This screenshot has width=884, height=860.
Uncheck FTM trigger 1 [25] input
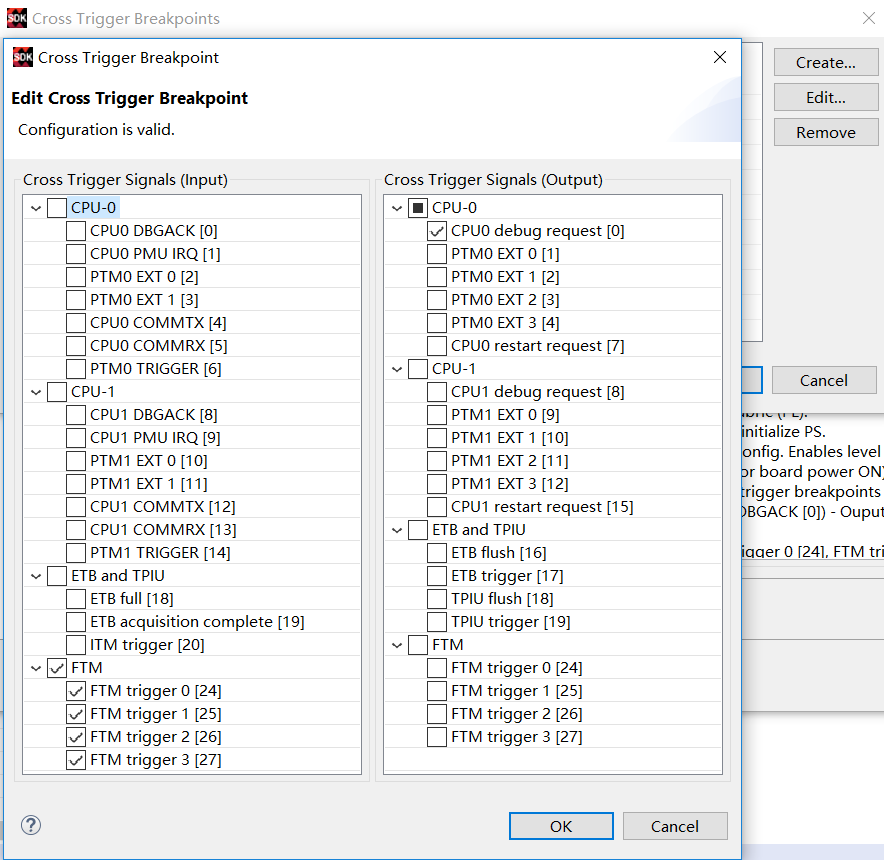point(76,714)
